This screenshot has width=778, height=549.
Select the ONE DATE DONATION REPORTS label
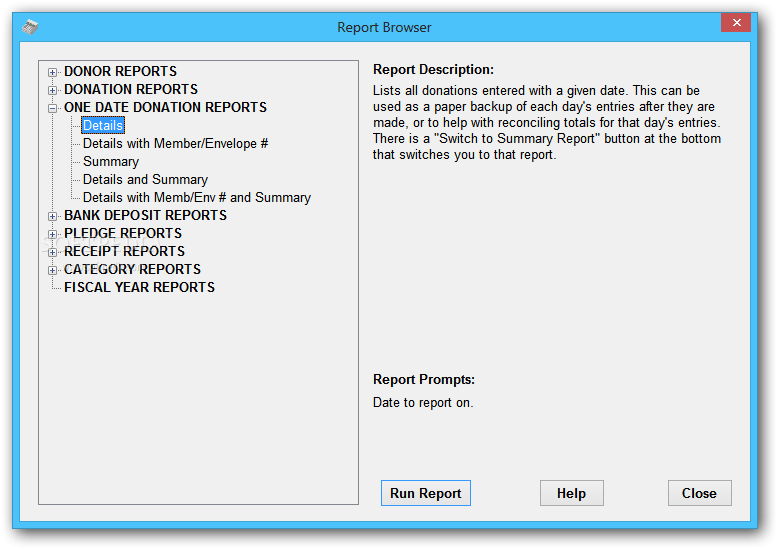pyautogui.click(x=165, y=107)
